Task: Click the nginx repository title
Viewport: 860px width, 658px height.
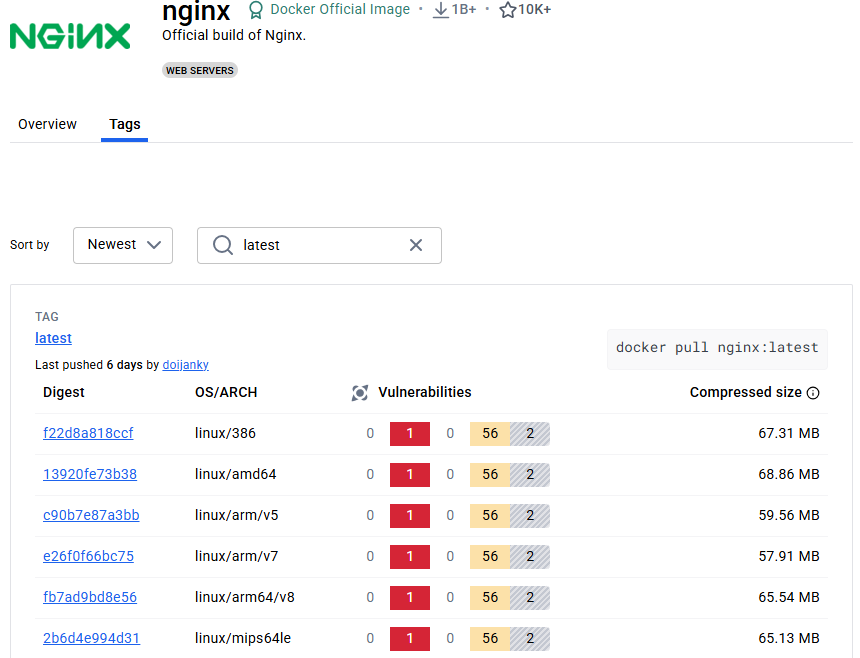Action: tap(196, 11)
